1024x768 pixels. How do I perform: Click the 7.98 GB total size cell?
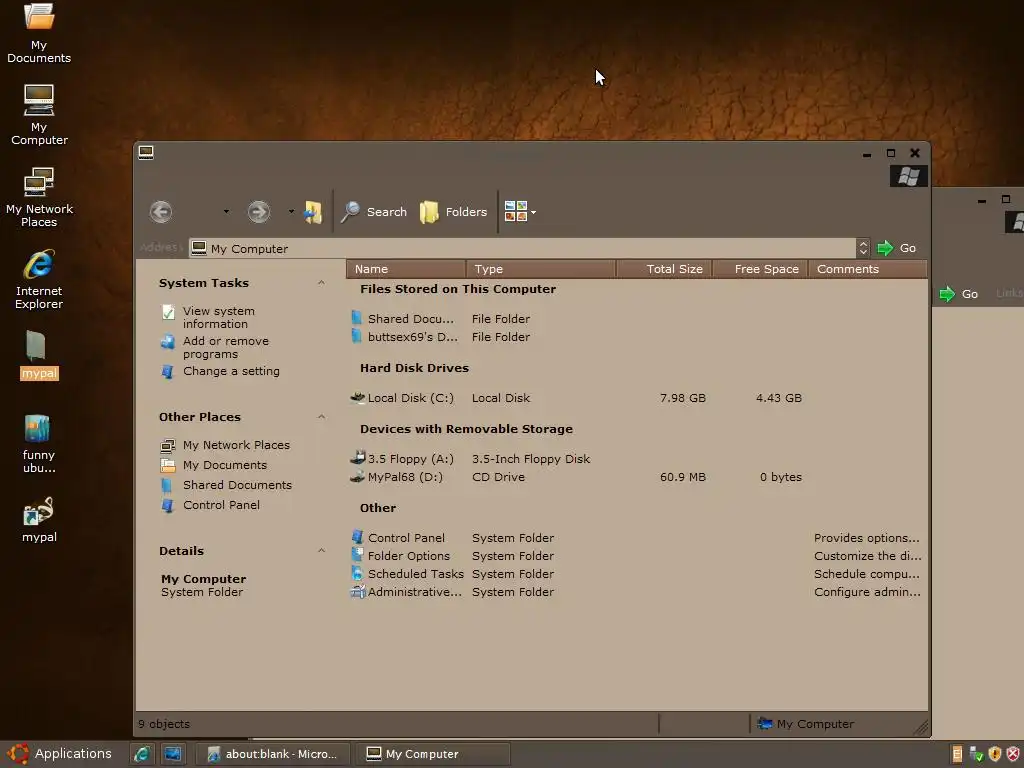point(682,398)
